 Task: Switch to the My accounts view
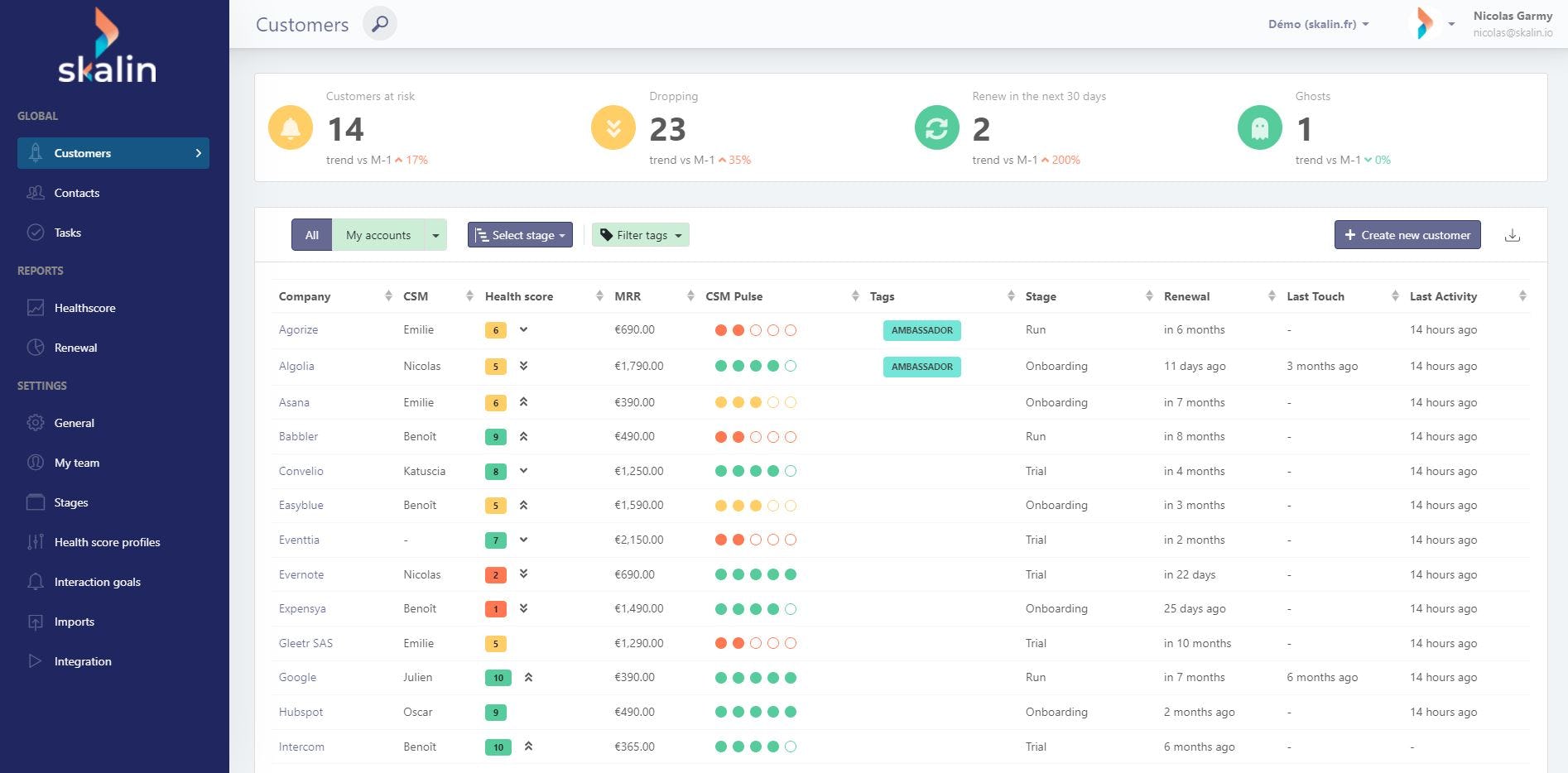[378, 234]
